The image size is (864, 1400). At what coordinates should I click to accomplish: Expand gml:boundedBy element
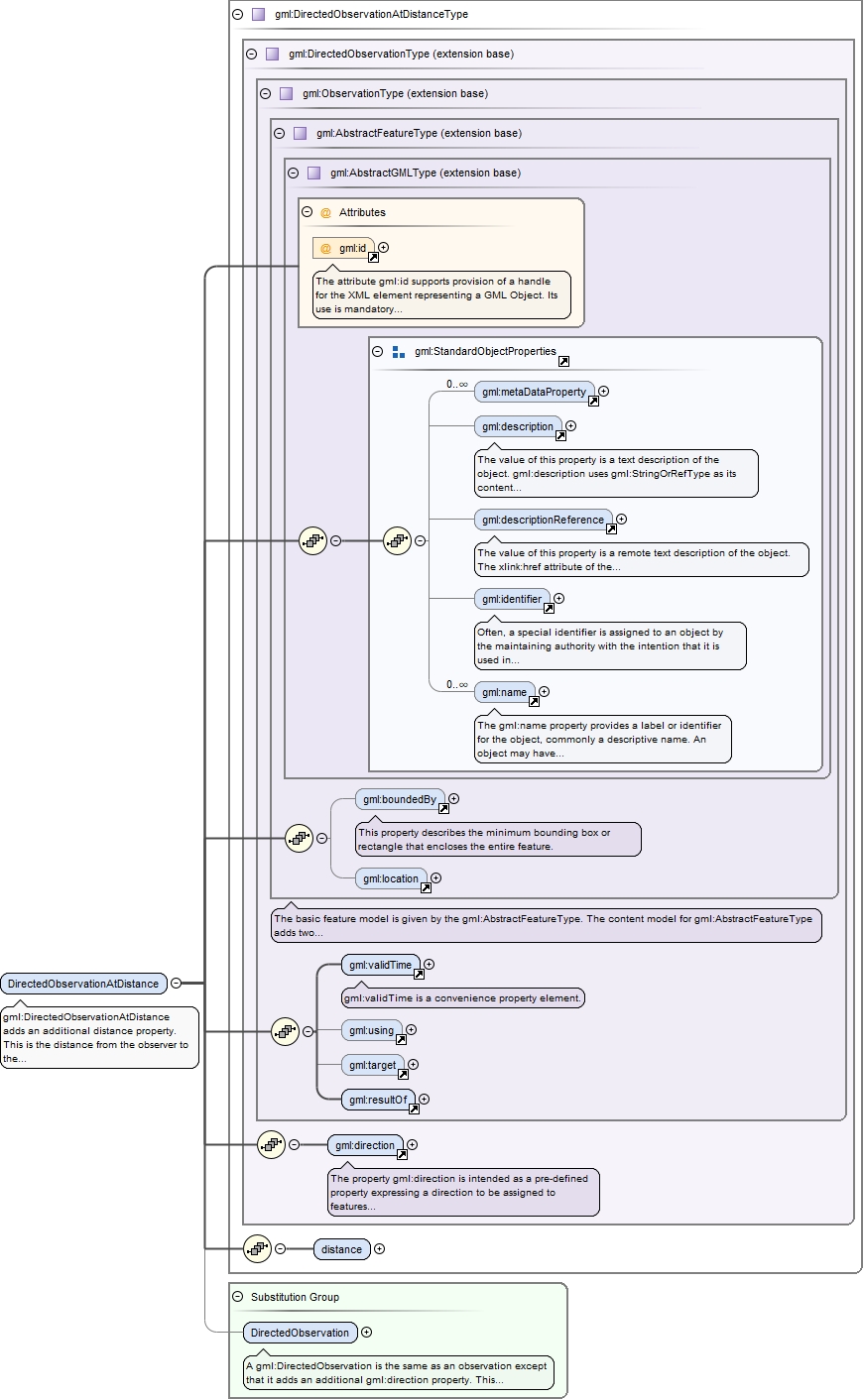coord(453,799)
